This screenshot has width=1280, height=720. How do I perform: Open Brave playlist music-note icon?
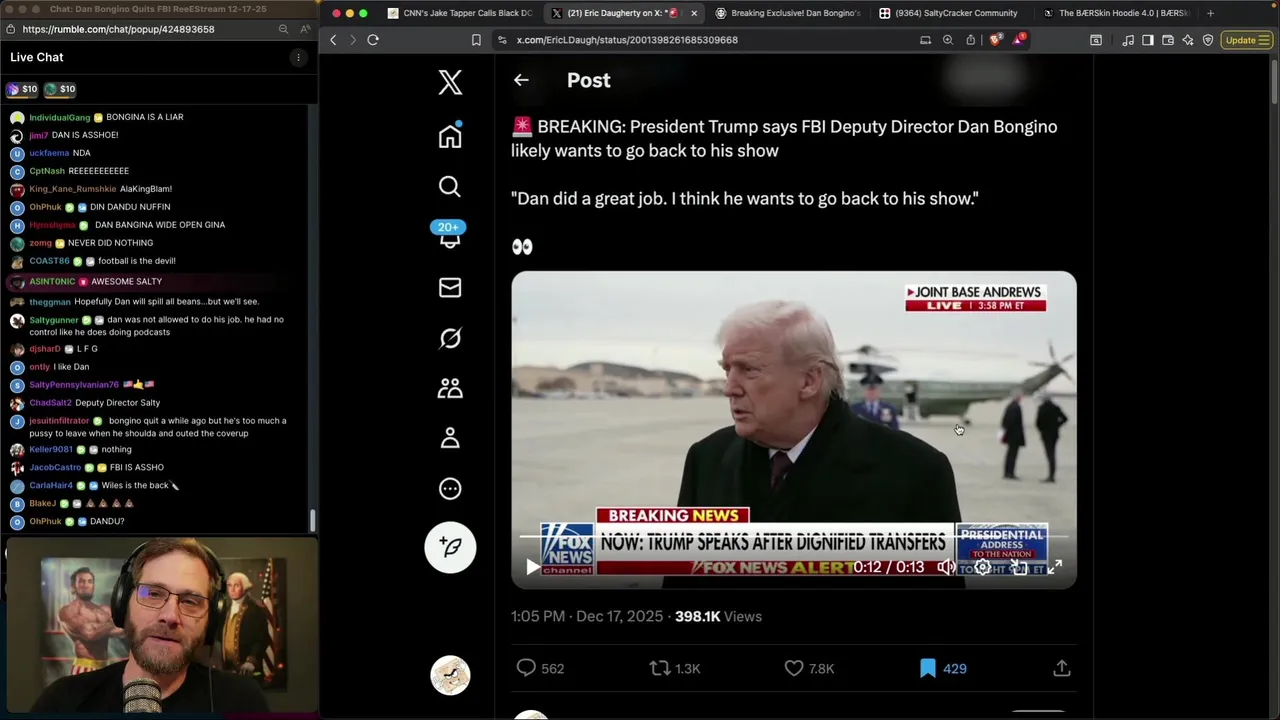[1128, 40]
